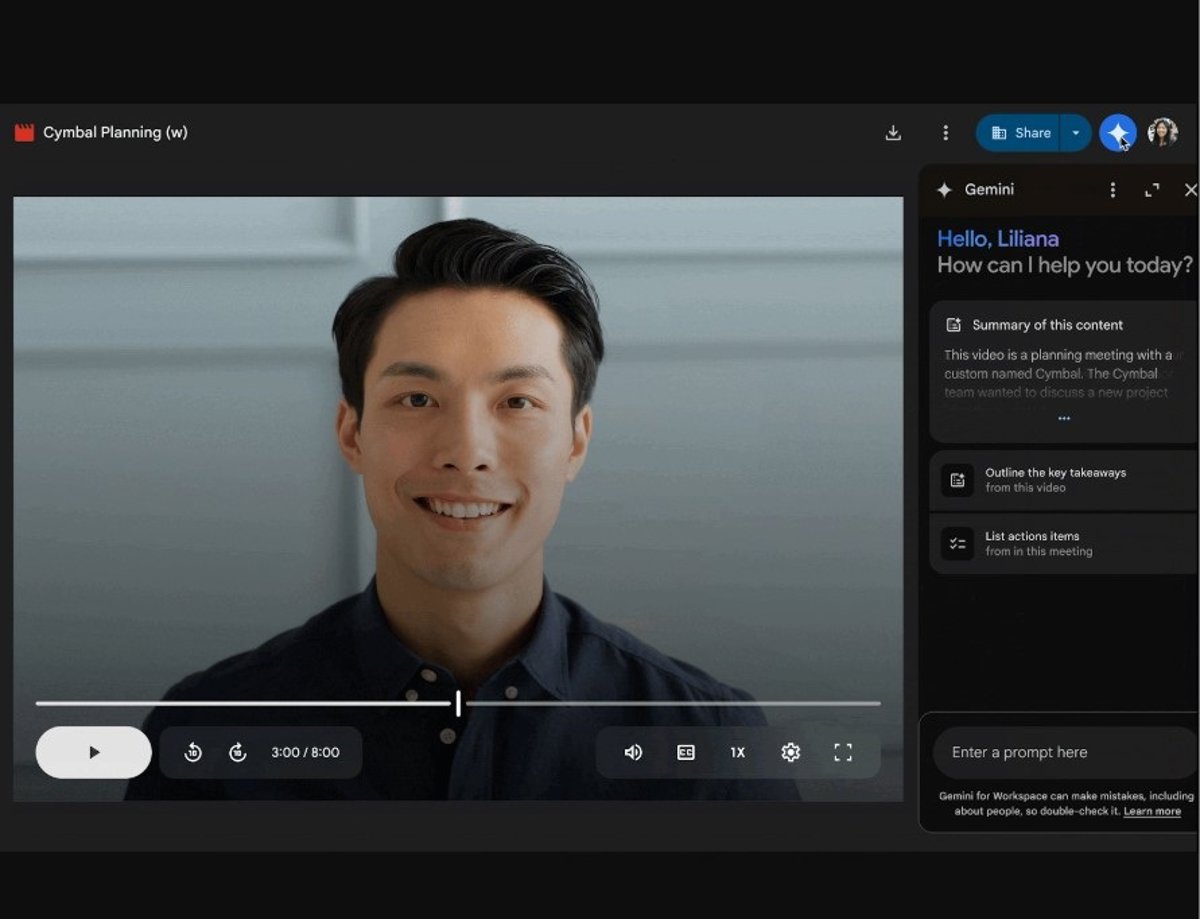1200x919 pixels.
Task: Close the Gemini side panel
Action: coord(1190,190)
